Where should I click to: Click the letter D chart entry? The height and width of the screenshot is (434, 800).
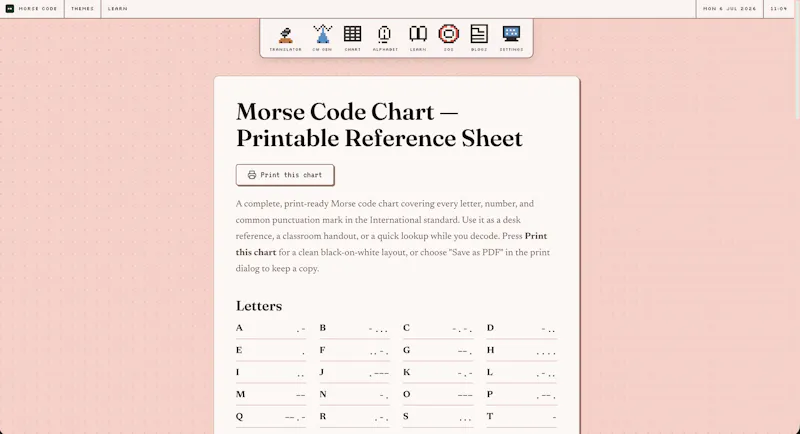(522, 328)
